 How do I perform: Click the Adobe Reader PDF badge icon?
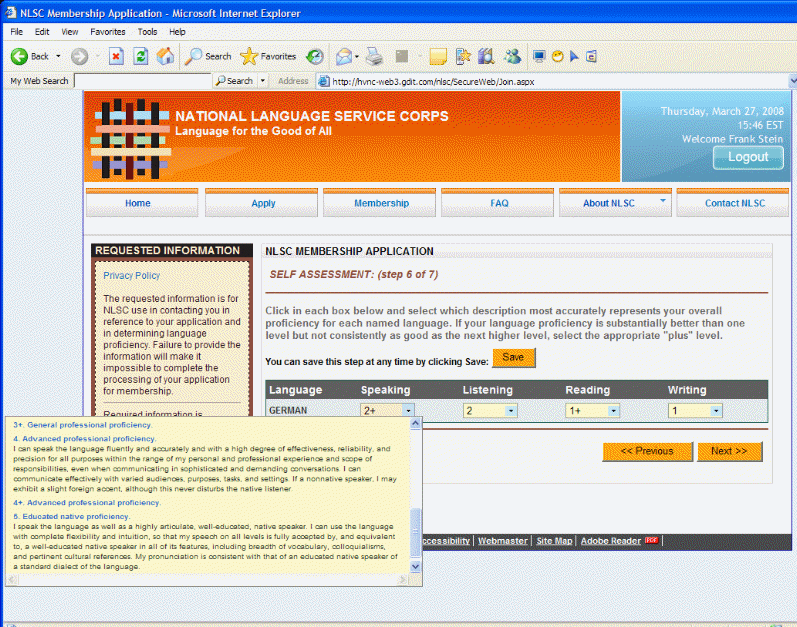[x=652, y=540]
